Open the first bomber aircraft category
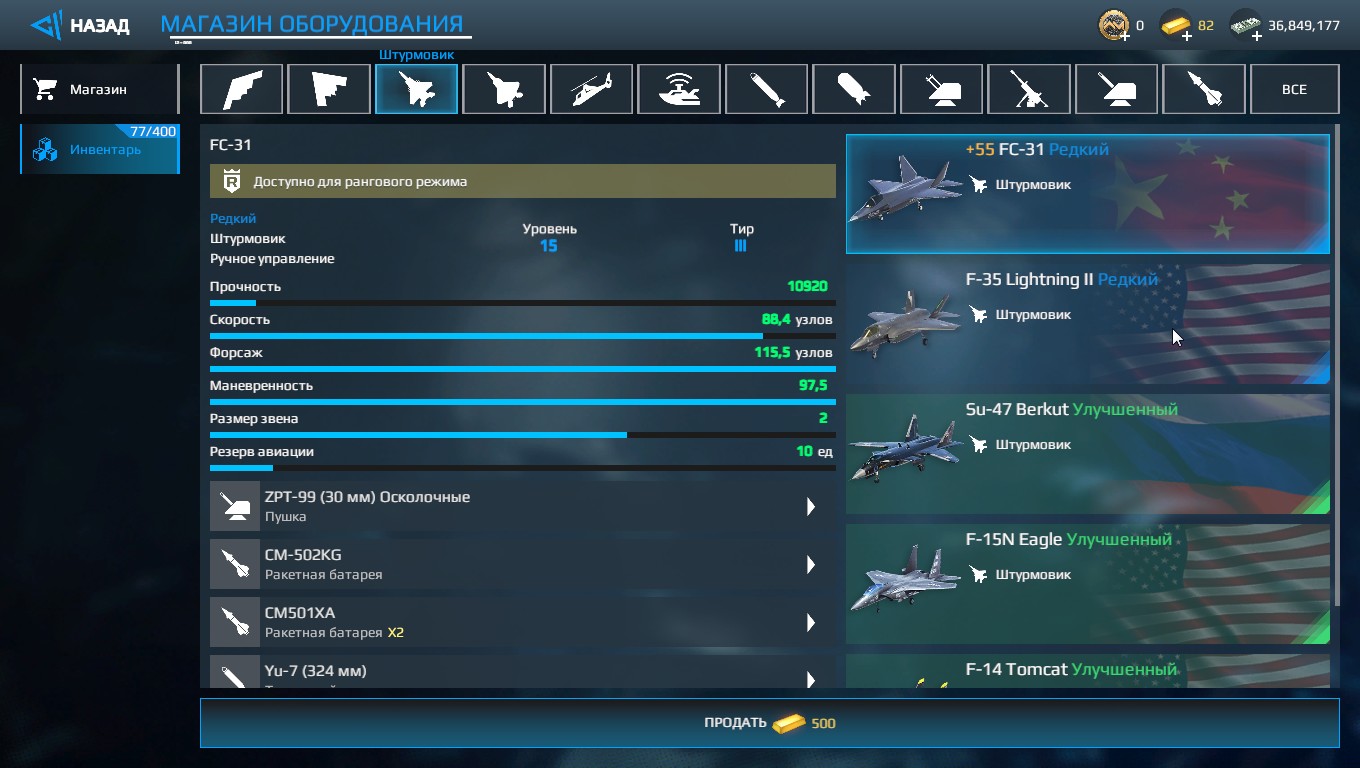Screen dimensions: 1360x768 click(x=241, y=89)
